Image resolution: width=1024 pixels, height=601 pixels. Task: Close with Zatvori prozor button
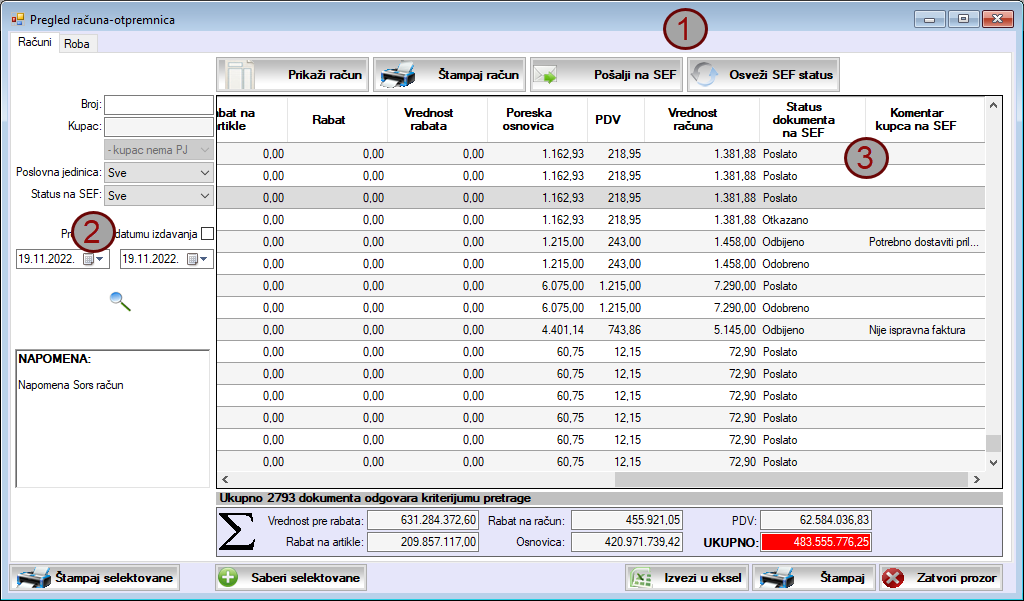tap(941, 577)
